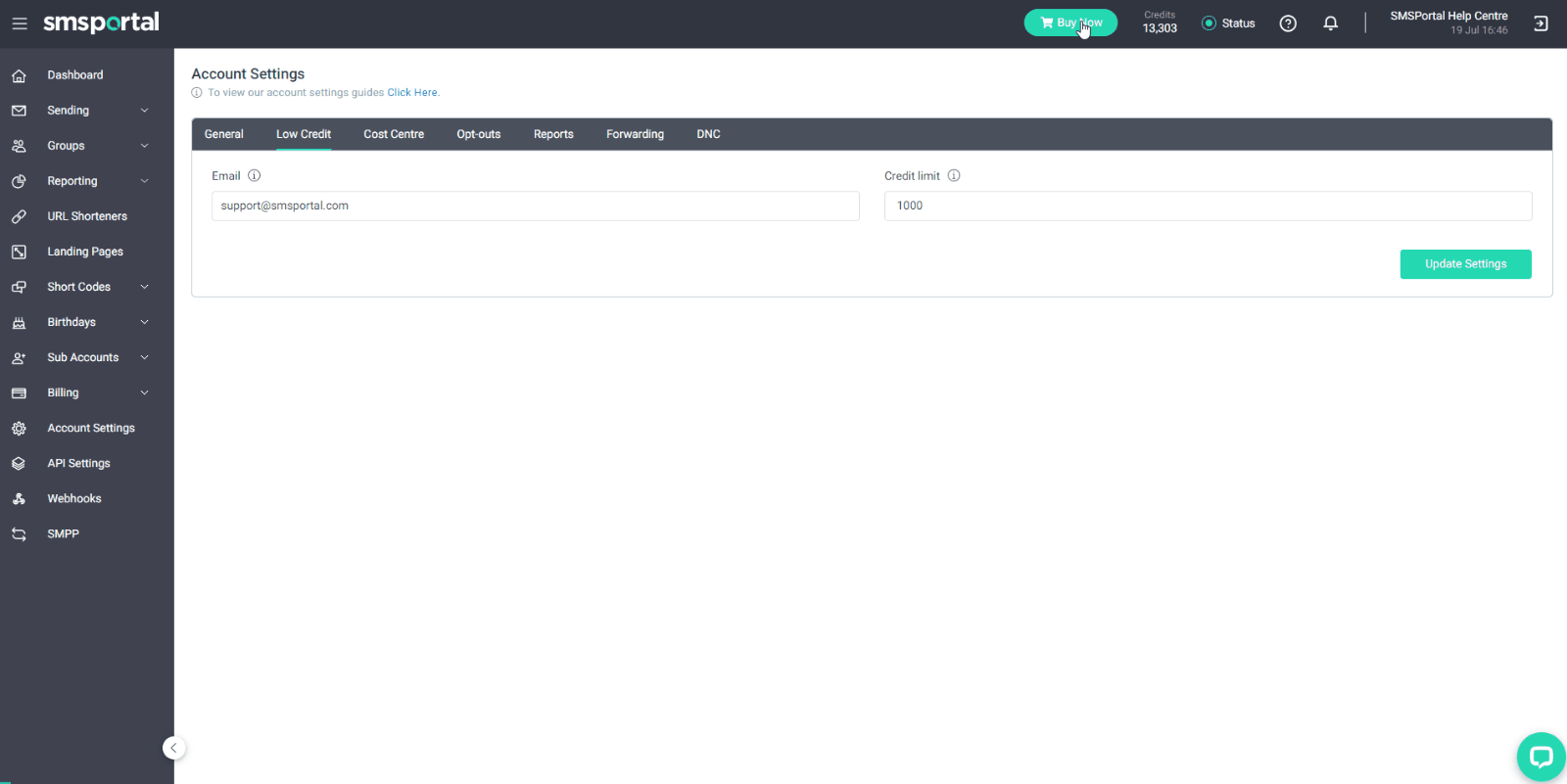Click the Credit limit input field
1567x784 pixels.
[1208, 206]
